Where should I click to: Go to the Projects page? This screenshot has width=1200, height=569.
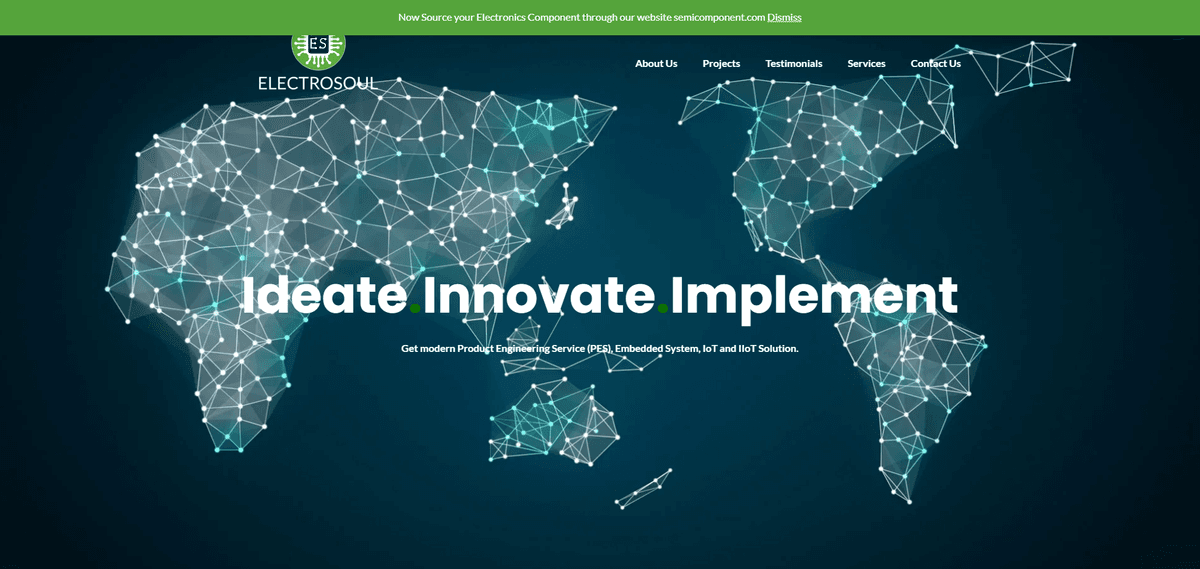tap(721, 63)
